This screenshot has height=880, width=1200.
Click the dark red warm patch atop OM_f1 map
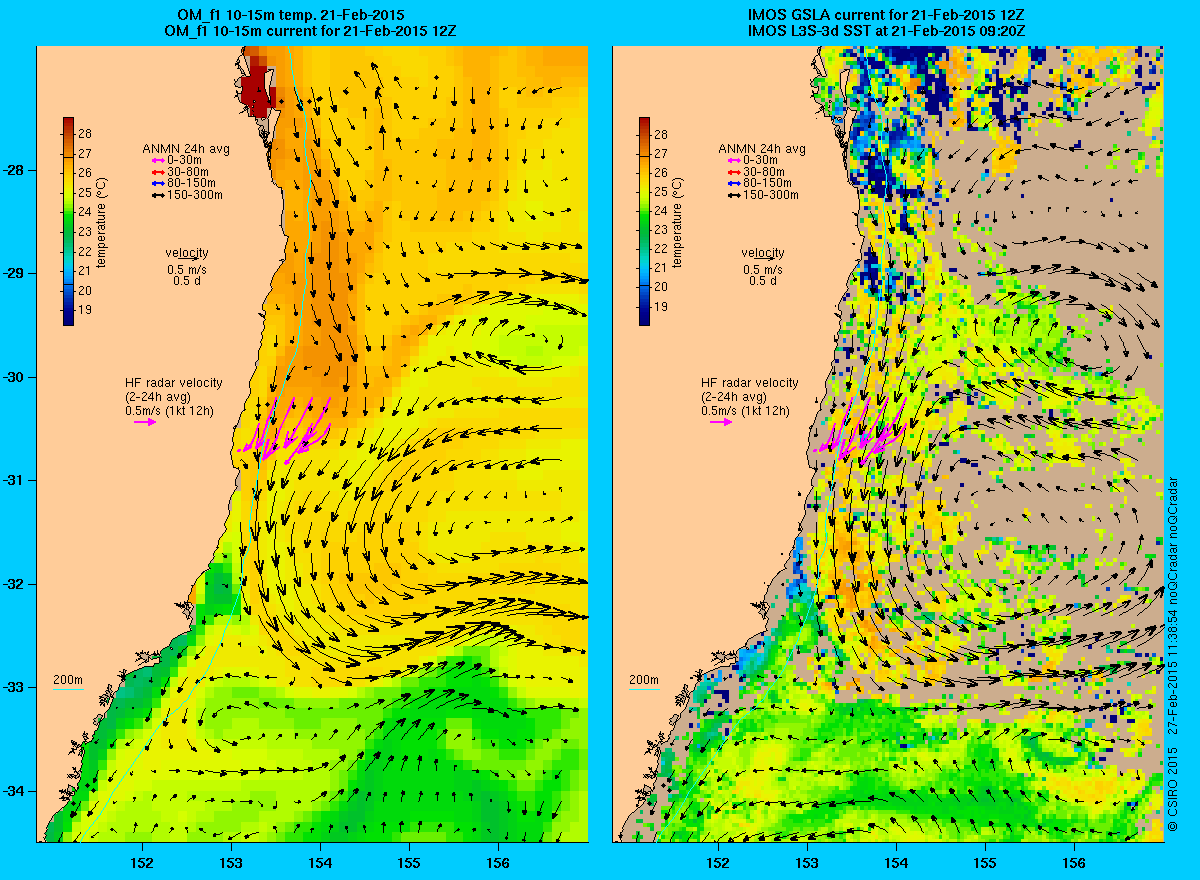(257, 87)
